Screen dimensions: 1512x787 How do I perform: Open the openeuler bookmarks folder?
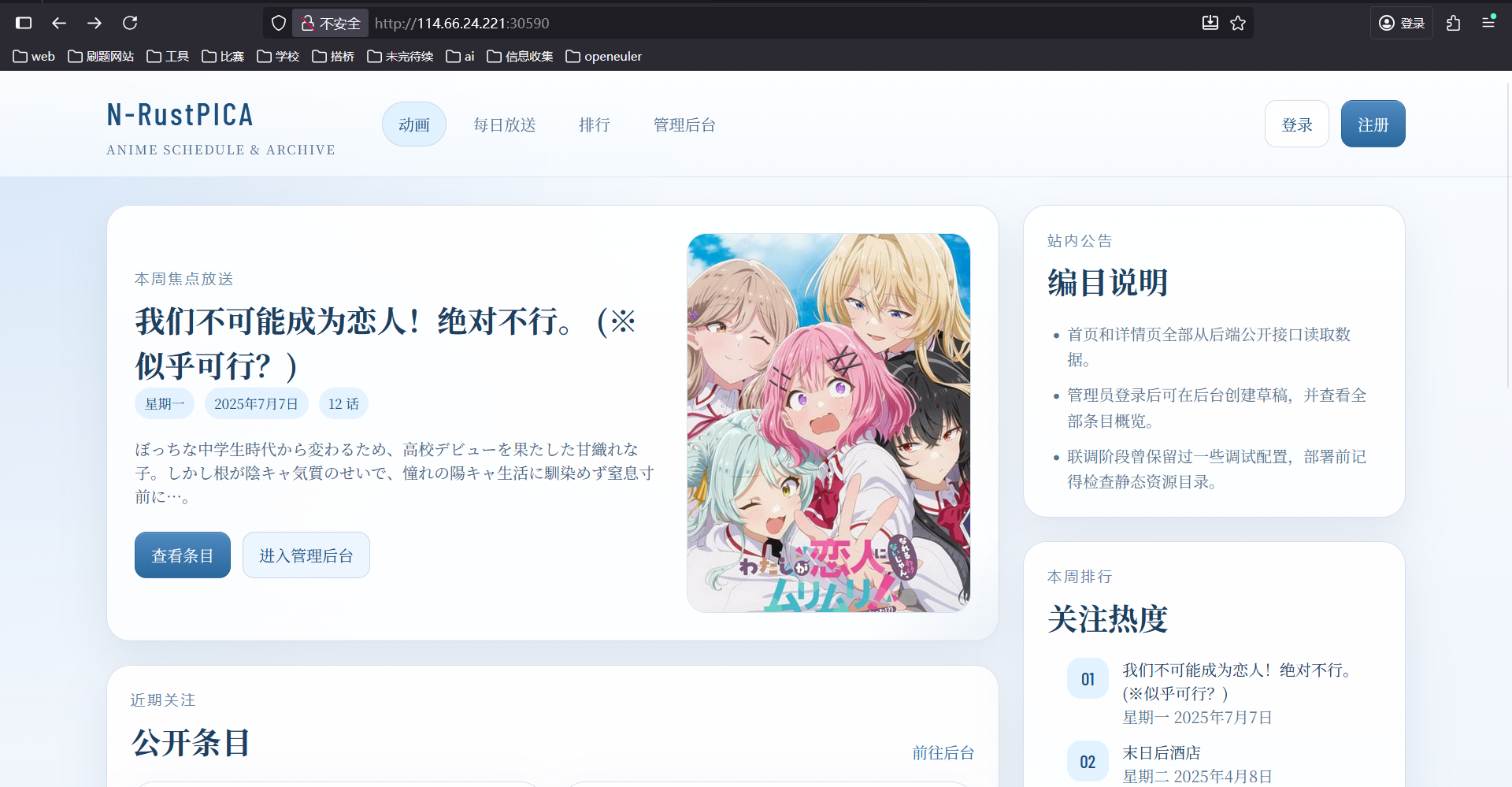pos(604,56)
